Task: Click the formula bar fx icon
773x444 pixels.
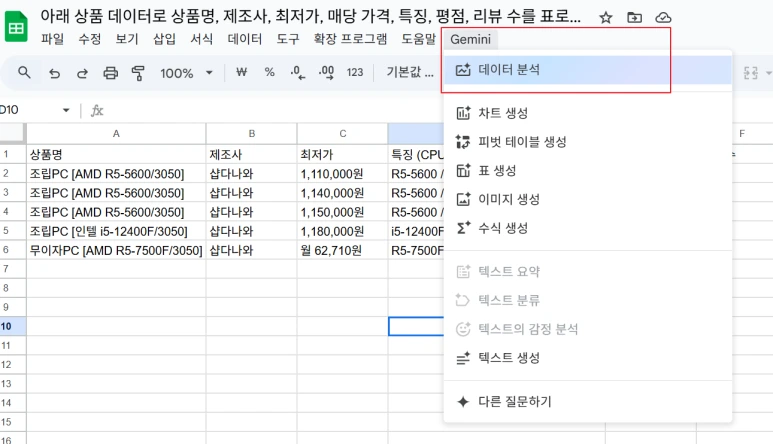Action: point(97,110)
